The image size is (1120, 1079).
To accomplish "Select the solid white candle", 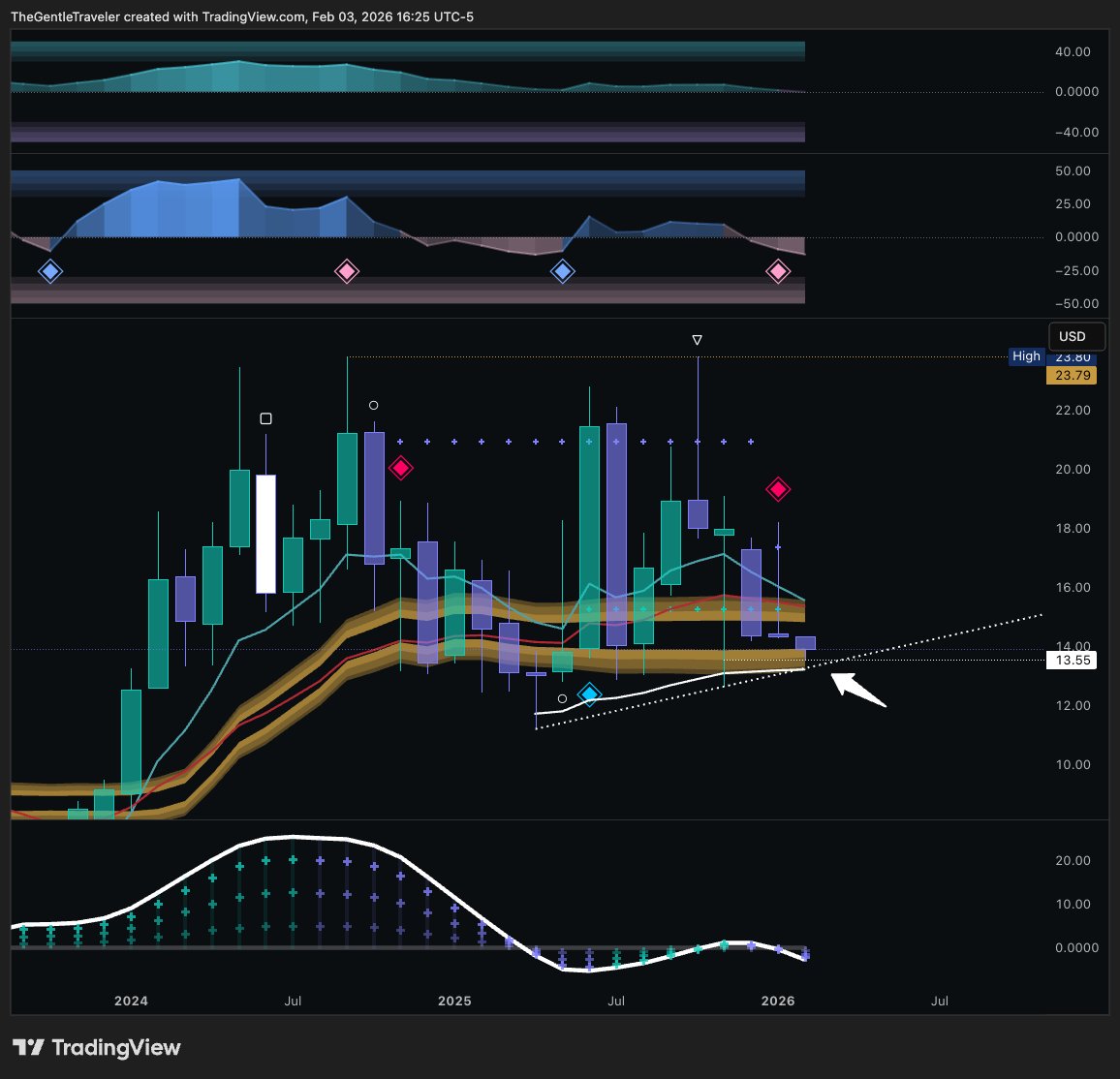I will (265, 534).
